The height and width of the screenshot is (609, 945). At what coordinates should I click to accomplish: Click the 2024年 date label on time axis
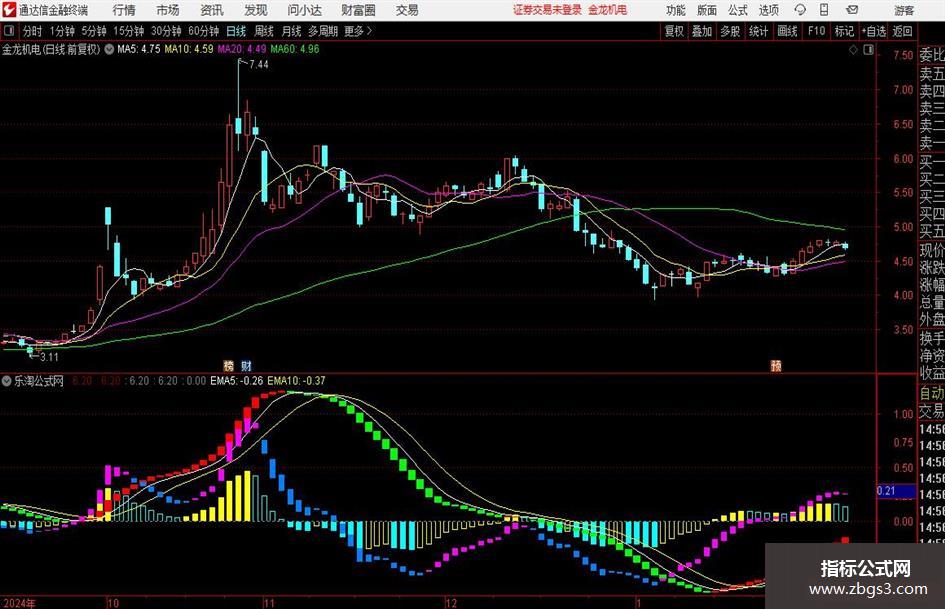[x=19, y=603]
